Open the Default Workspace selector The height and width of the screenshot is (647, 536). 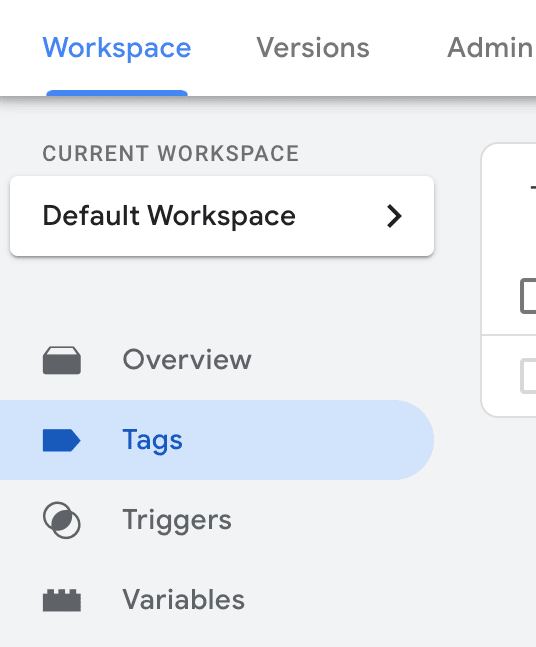click(x=222, y=216)
